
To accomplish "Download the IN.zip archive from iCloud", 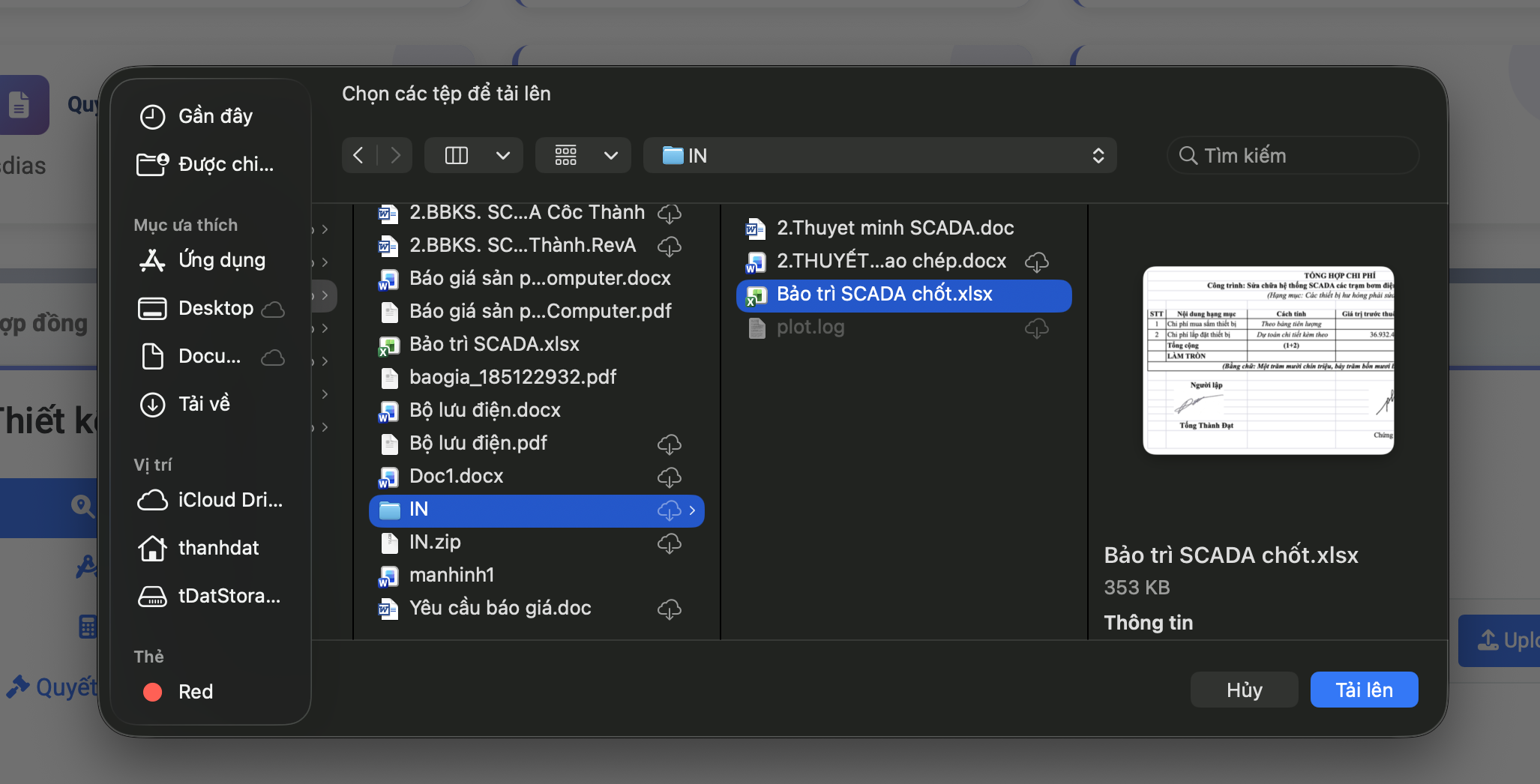I will [x=670, y=543].
